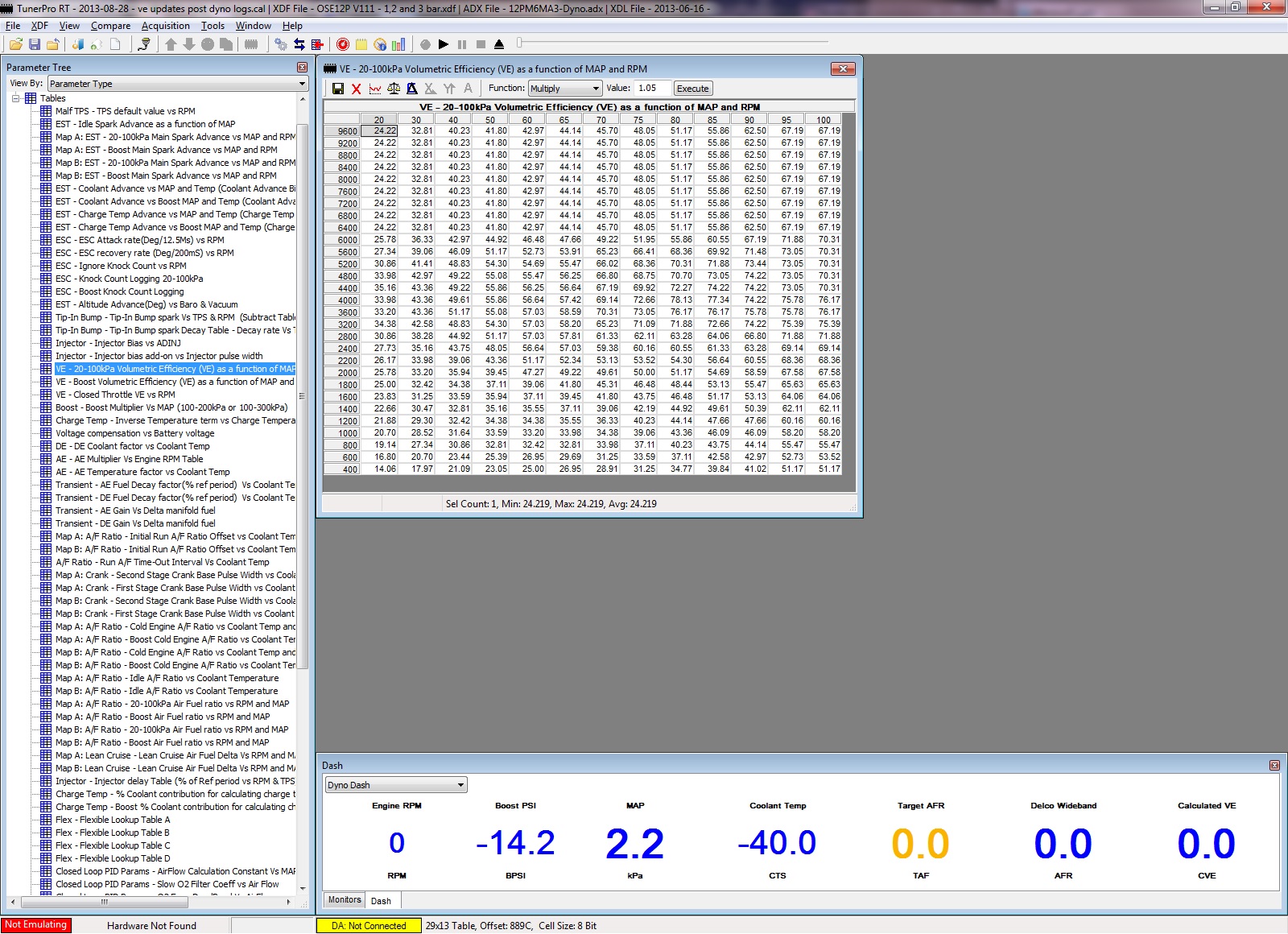The width and height of the screenshot is (1288, 934).
Task: Click Not Emulating status indicator
Action: 36,925
